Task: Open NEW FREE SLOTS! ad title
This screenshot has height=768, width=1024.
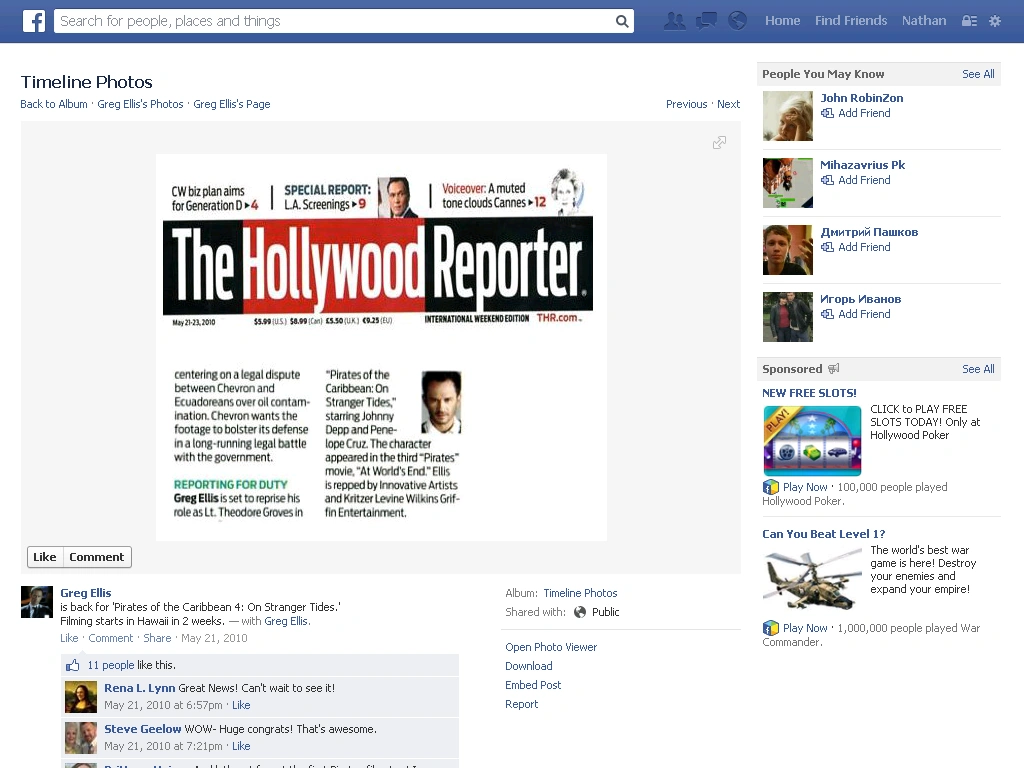Action: [809, 393]
